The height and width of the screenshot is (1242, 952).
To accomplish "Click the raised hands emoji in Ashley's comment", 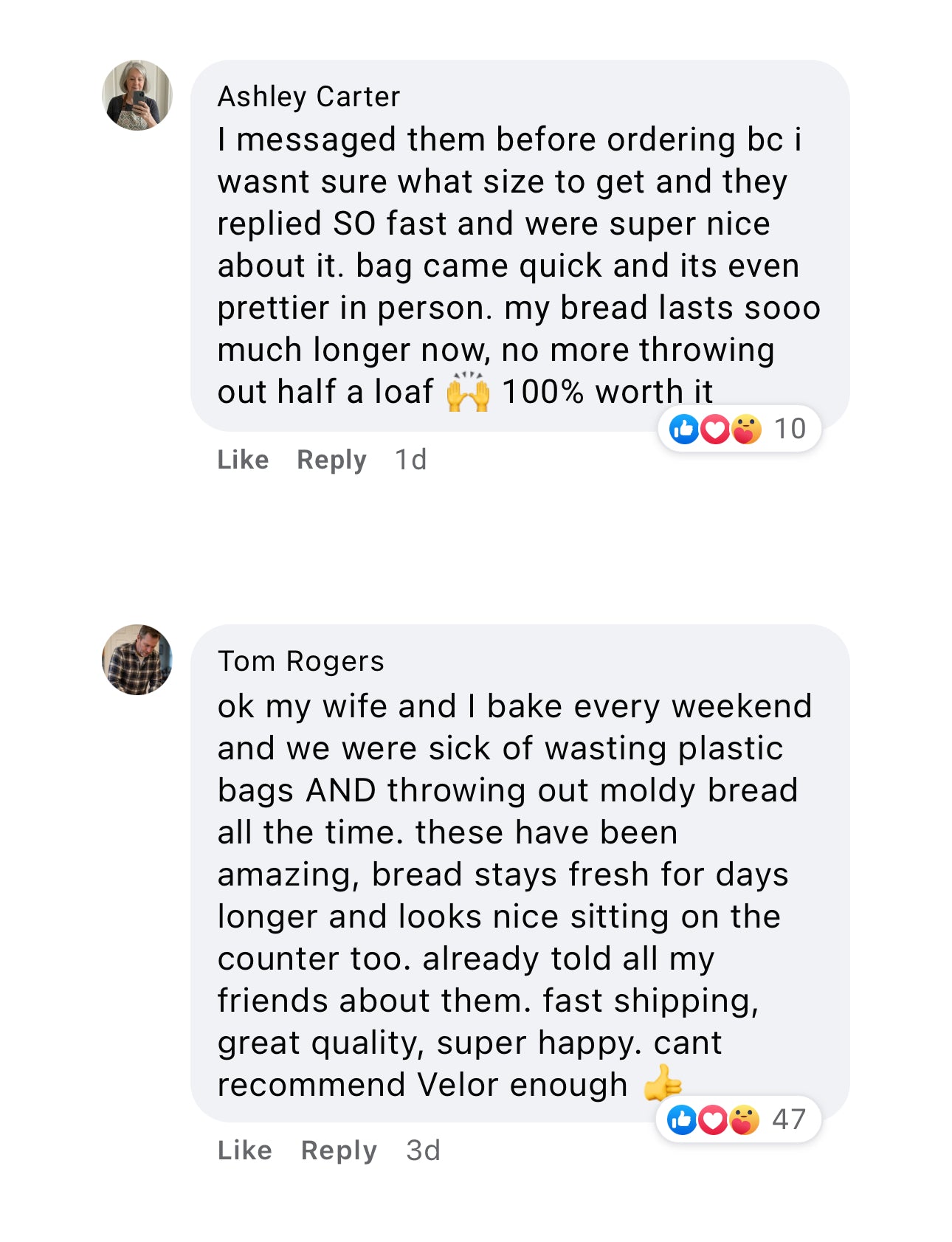I will click(468, 392).
